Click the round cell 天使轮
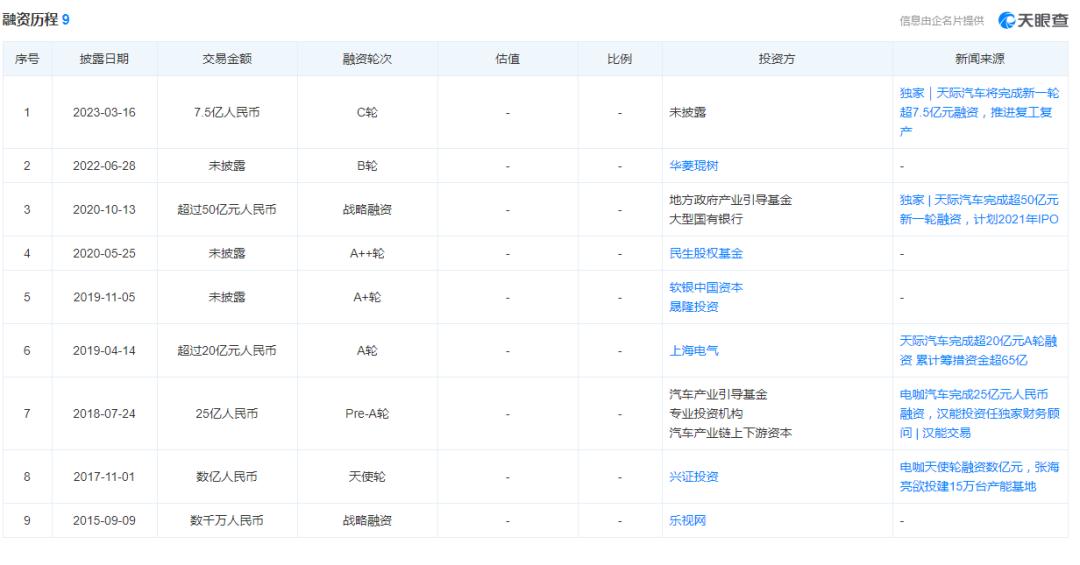This screenshot has width=1080, height=565. point(367,477)
